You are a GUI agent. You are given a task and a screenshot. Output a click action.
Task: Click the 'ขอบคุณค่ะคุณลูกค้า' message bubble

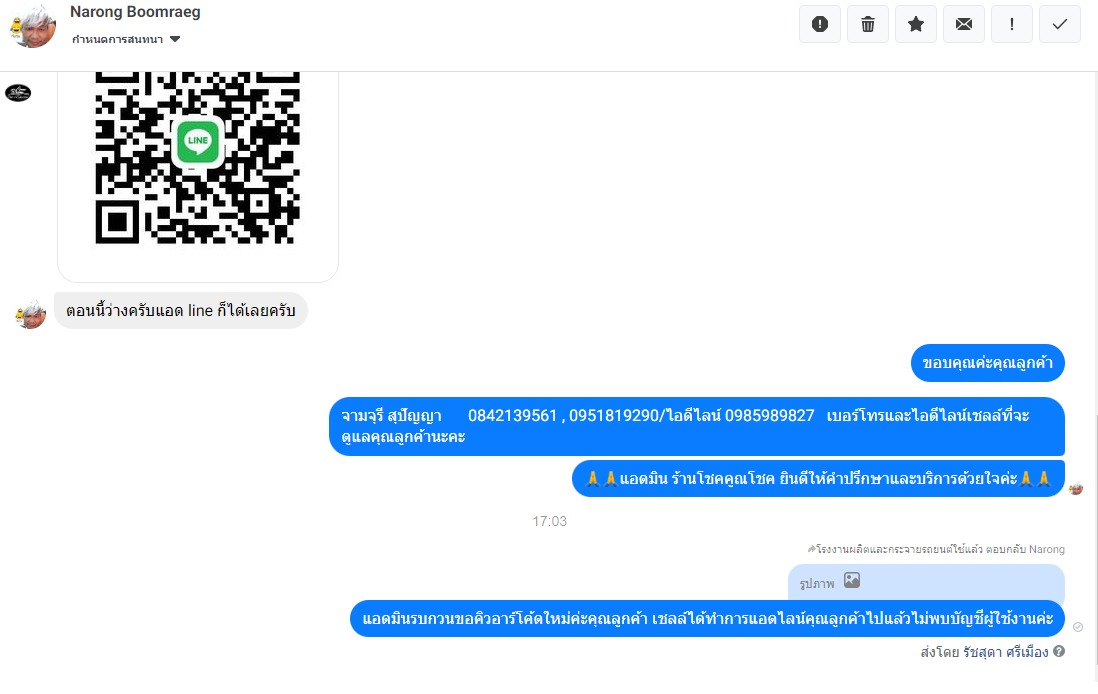pyautogui.click(x=987, y=363)
